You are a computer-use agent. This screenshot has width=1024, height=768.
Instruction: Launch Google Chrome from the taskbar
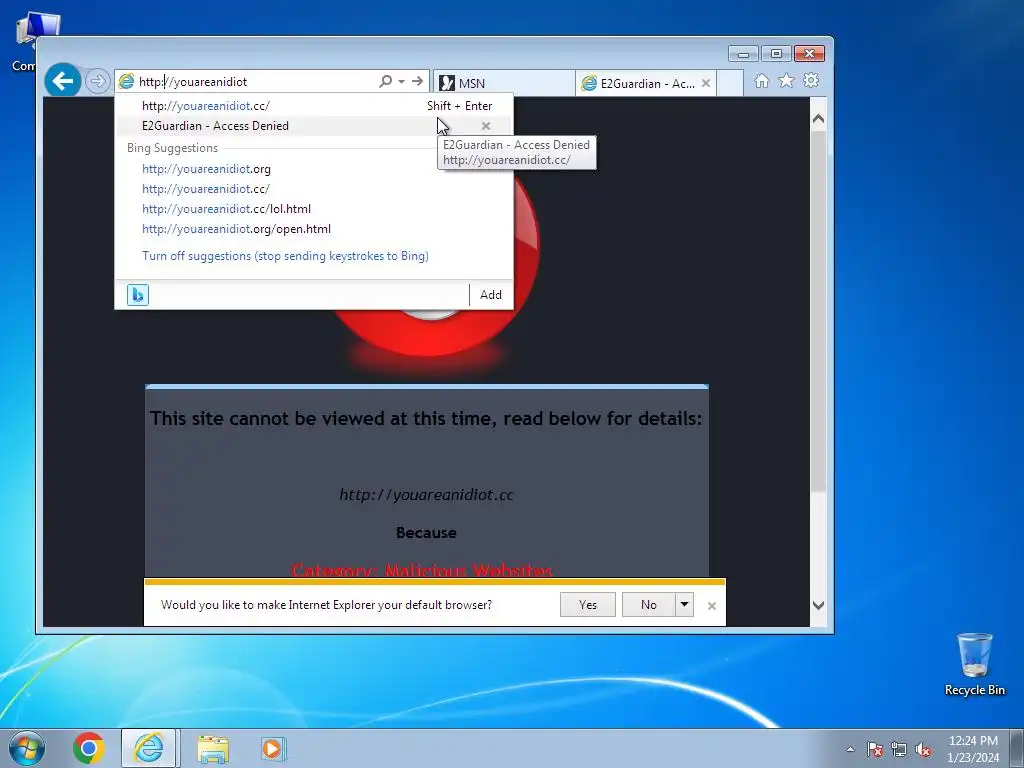[89, 748]
